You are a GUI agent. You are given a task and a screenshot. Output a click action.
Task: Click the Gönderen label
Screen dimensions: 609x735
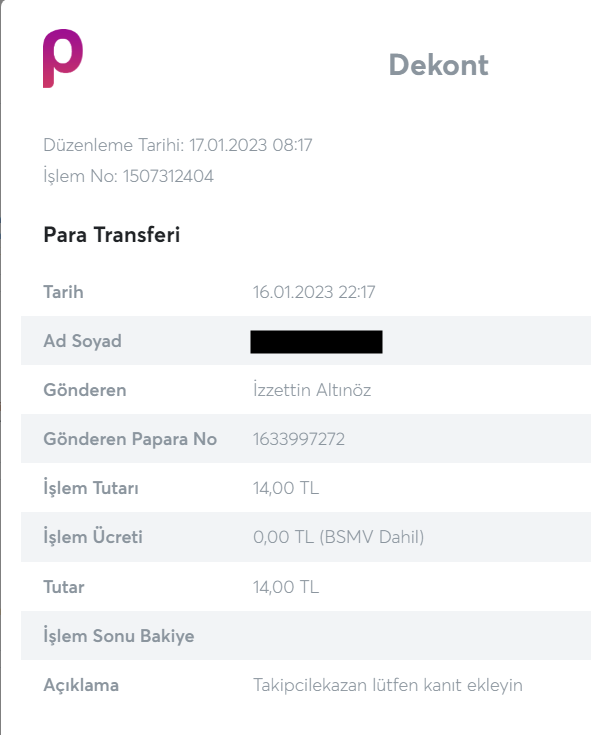[x=85, y=390]
